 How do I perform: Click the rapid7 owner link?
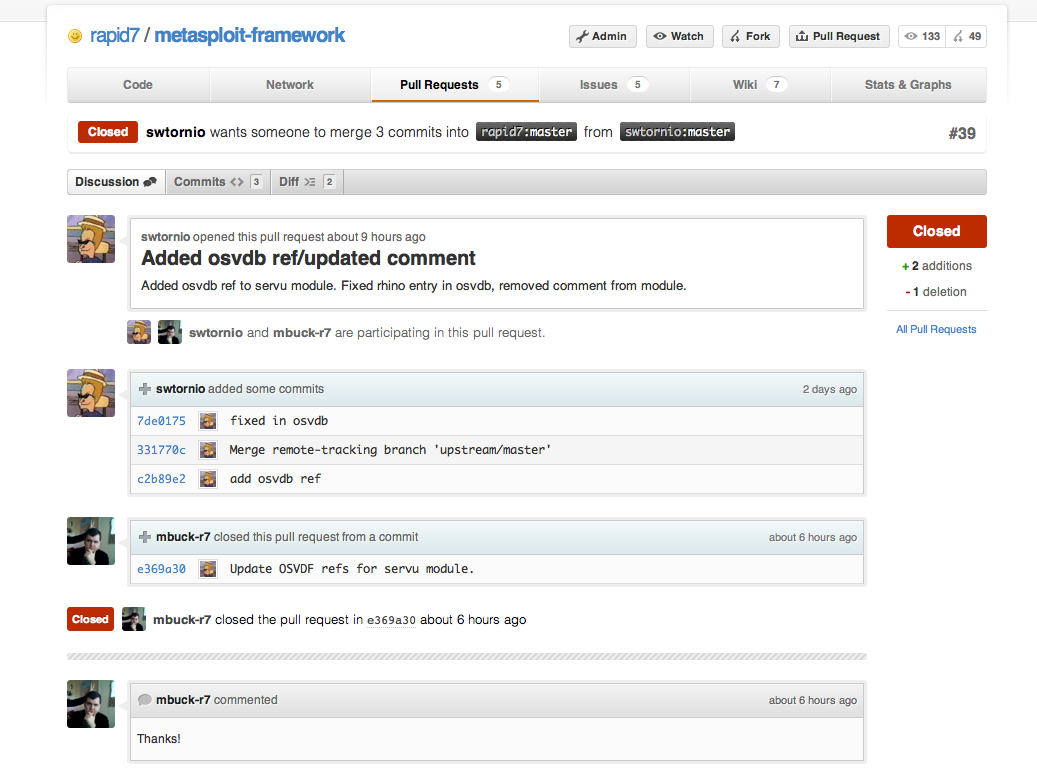pyautogui.click(x=116, y=35)
